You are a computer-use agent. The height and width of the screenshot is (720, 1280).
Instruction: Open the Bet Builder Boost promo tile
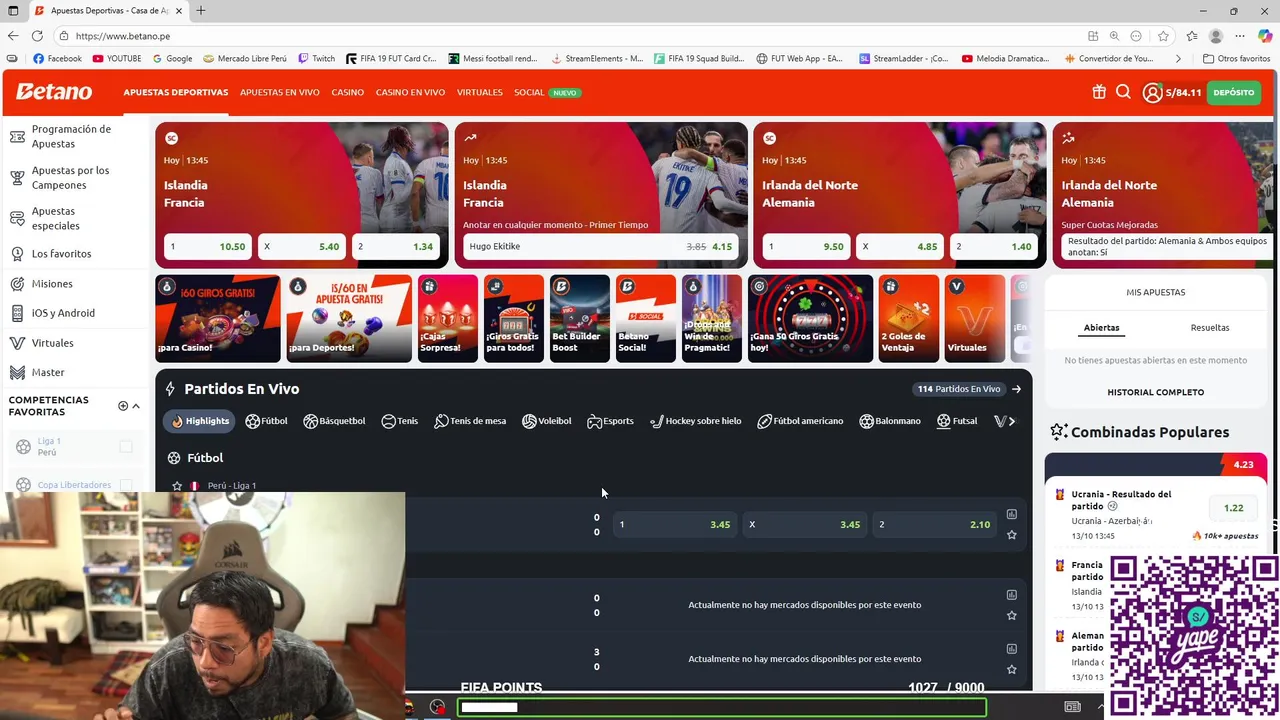579,318
